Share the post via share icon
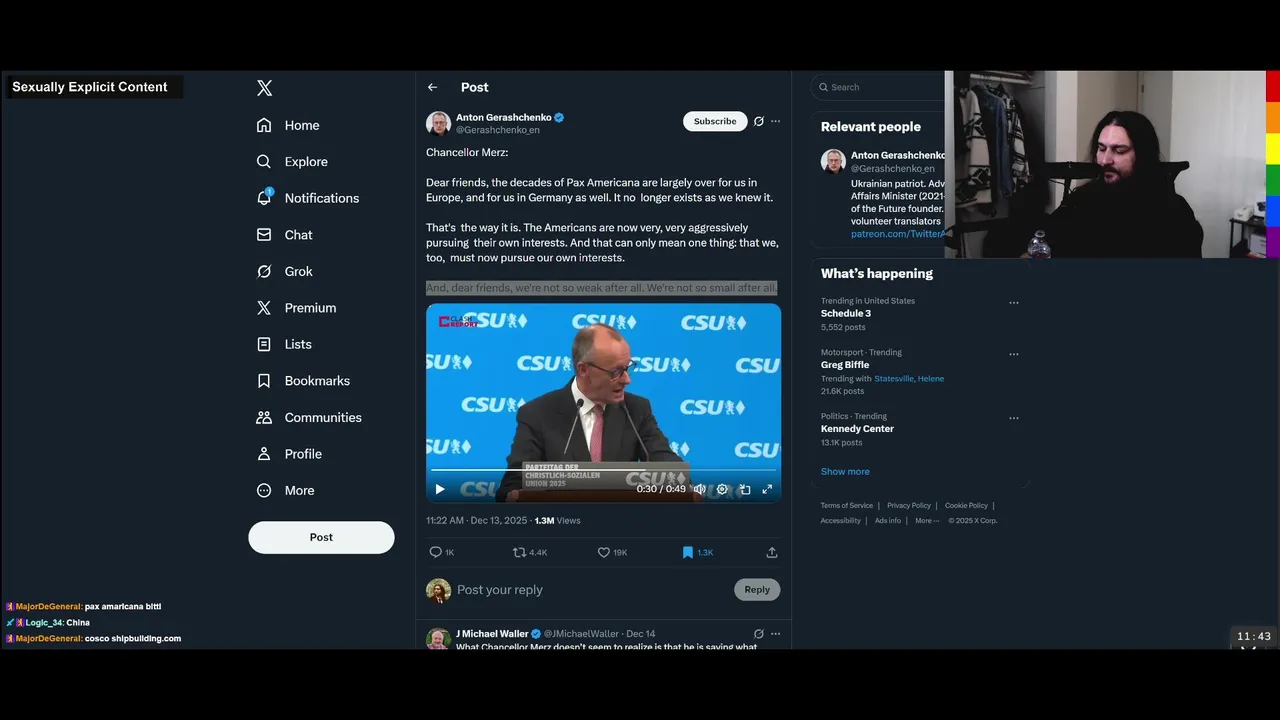Image resolution: width=1280 pixels, height=720 pixels. tap(772, 552)
